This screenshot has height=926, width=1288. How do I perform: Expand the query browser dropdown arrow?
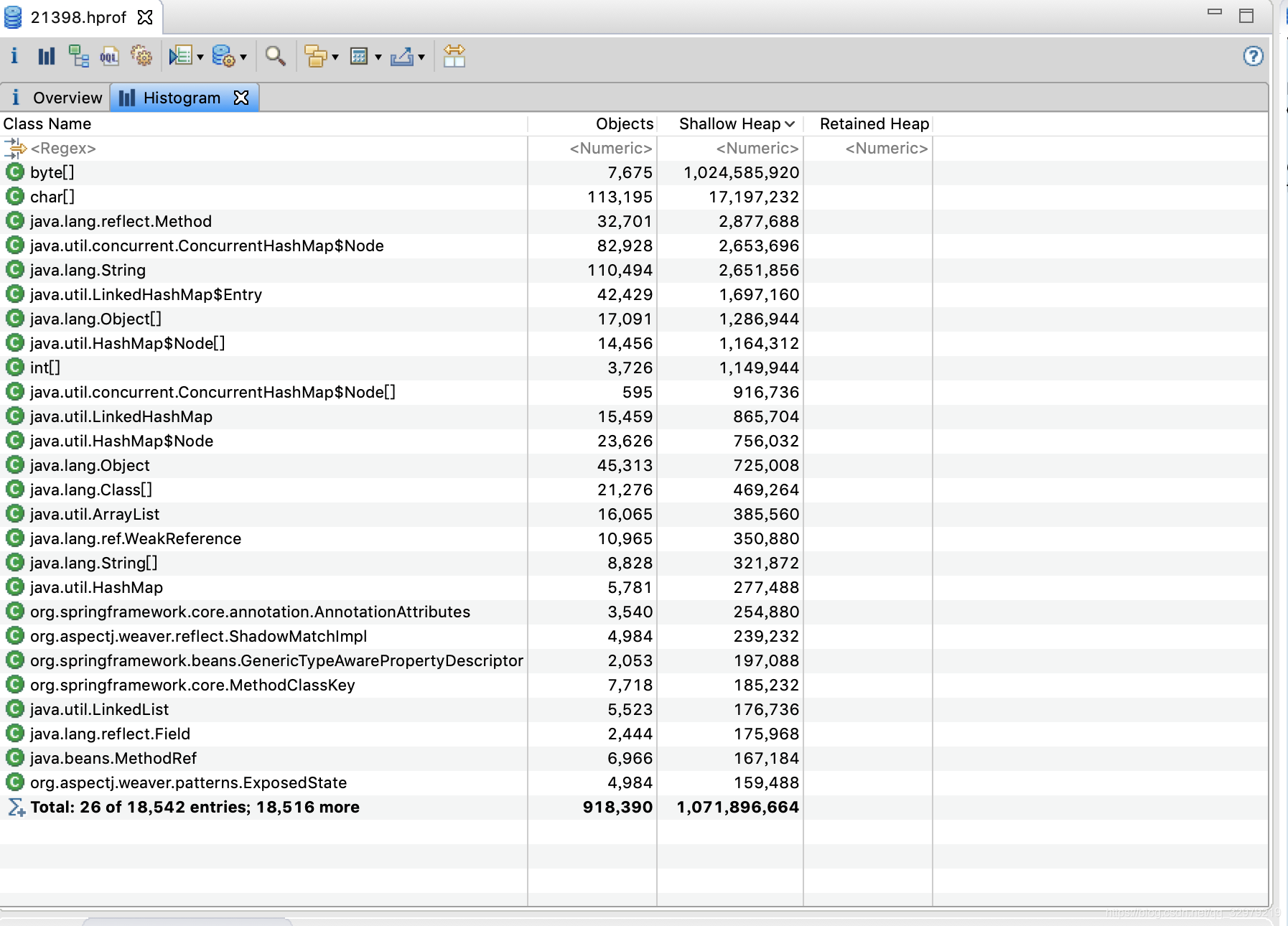tap(243, 57)
